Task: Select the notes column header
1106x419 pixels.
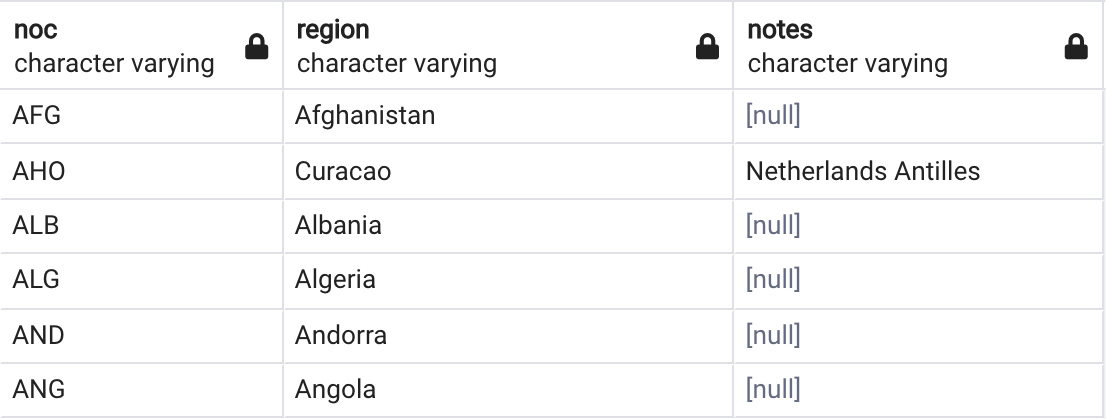Action: click(918, 45)
